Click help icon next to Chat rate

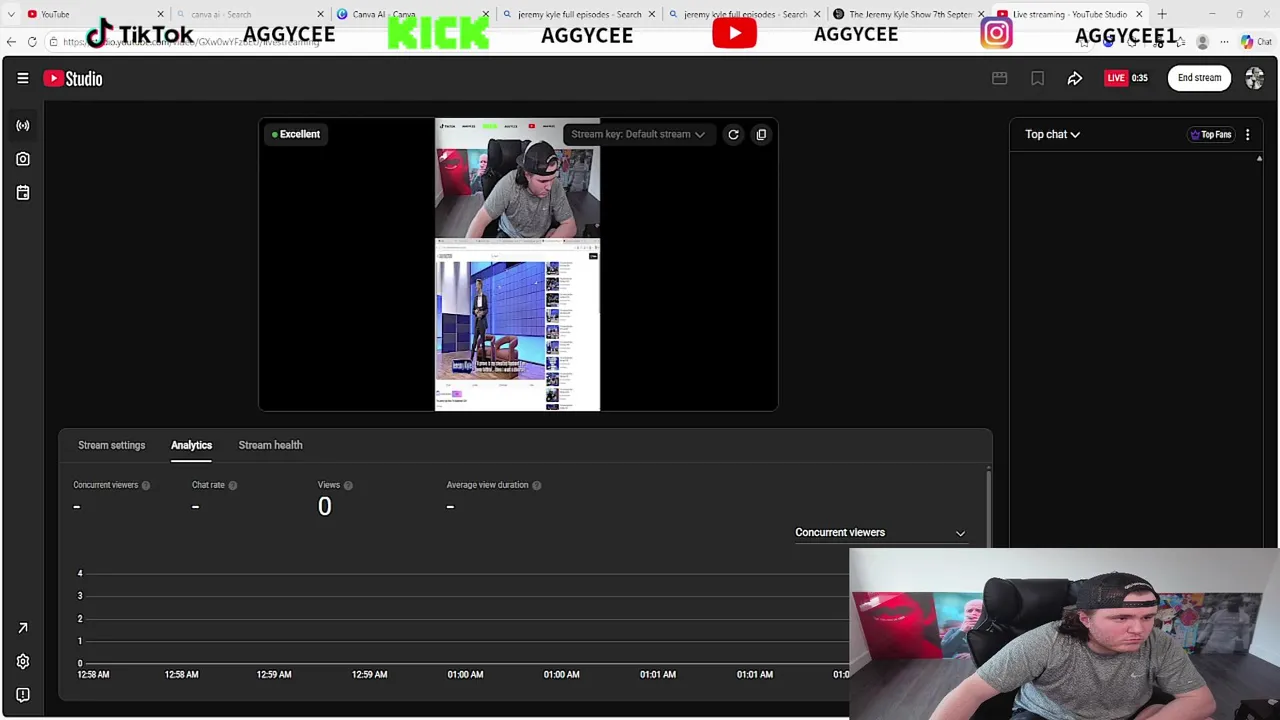(x=232, y=485)
